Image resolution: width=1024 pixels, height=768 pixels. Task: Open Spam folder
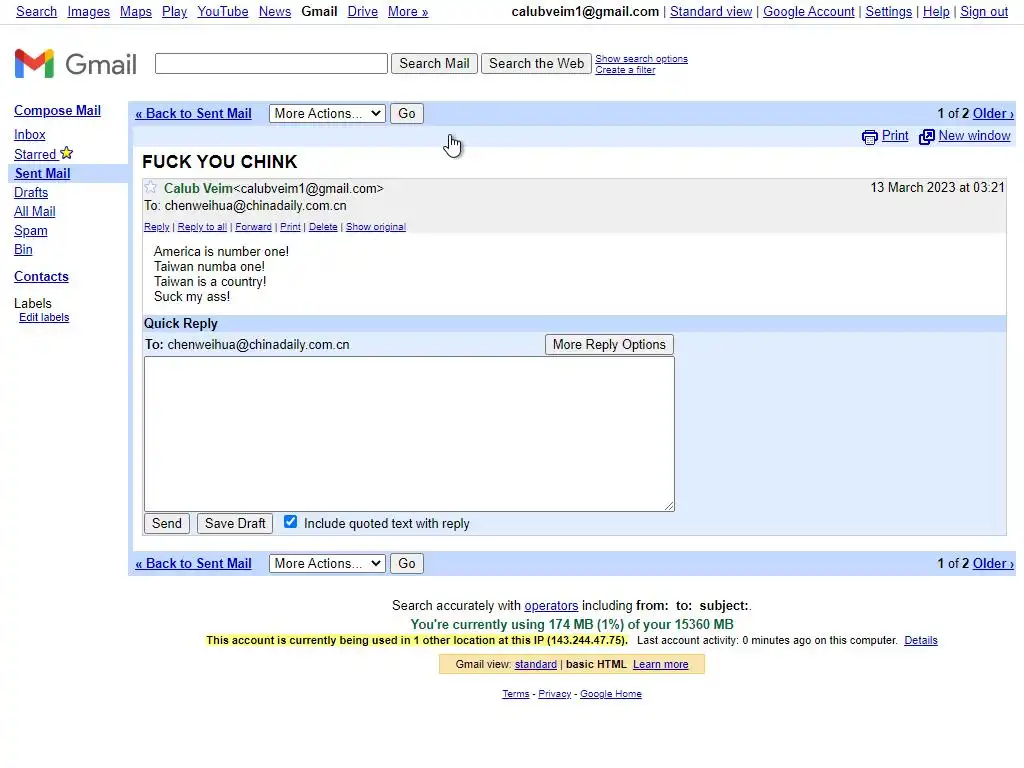(x=31, y=231)
